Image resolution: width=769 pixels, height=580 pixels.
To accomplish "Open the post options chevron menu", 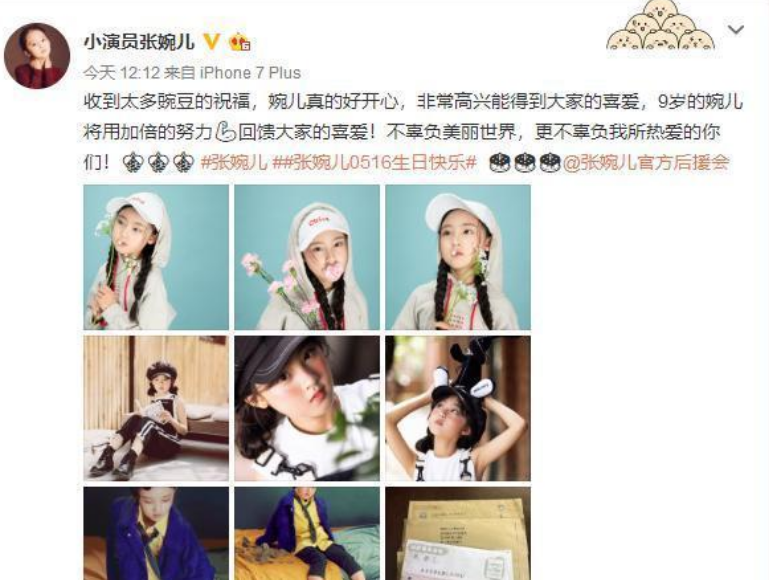I will pyautogui.click(x=736, y=30).
